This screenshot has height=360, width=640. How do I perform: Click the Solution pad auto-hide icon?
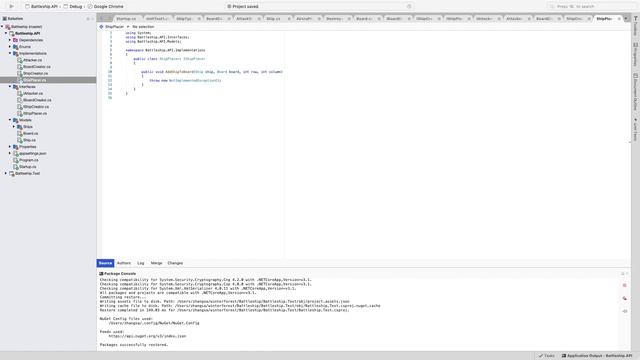88,19
